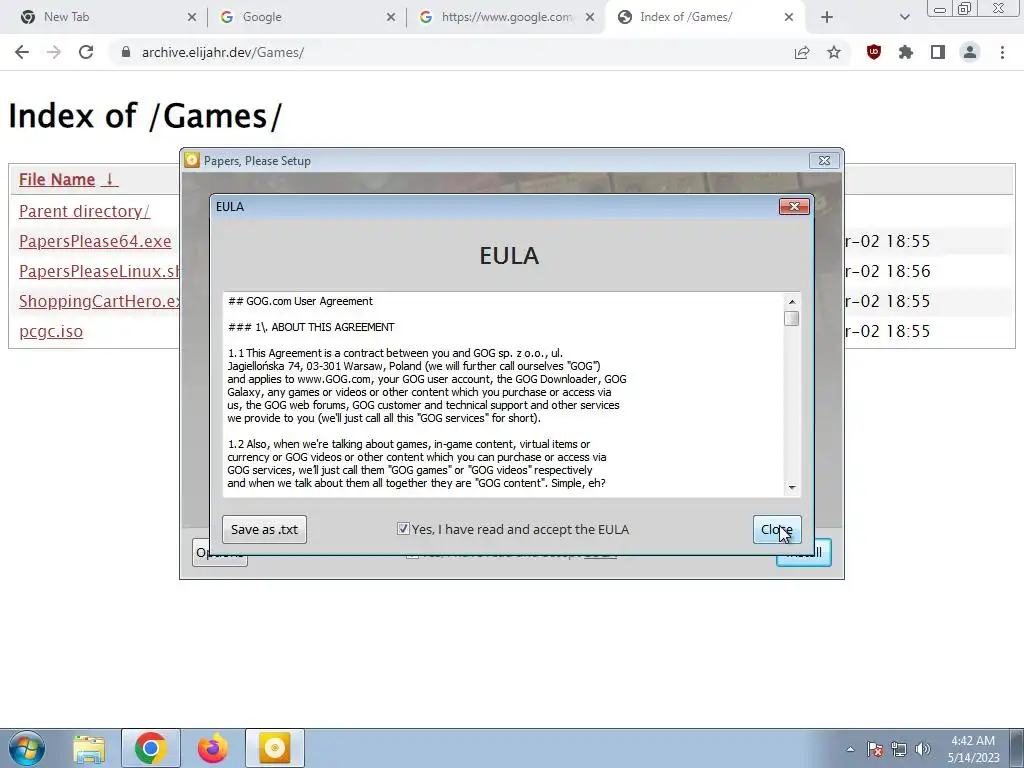Reload the page with the refresh icon
The width and height of the screenshot is (1024, 768).
(86, 52)
